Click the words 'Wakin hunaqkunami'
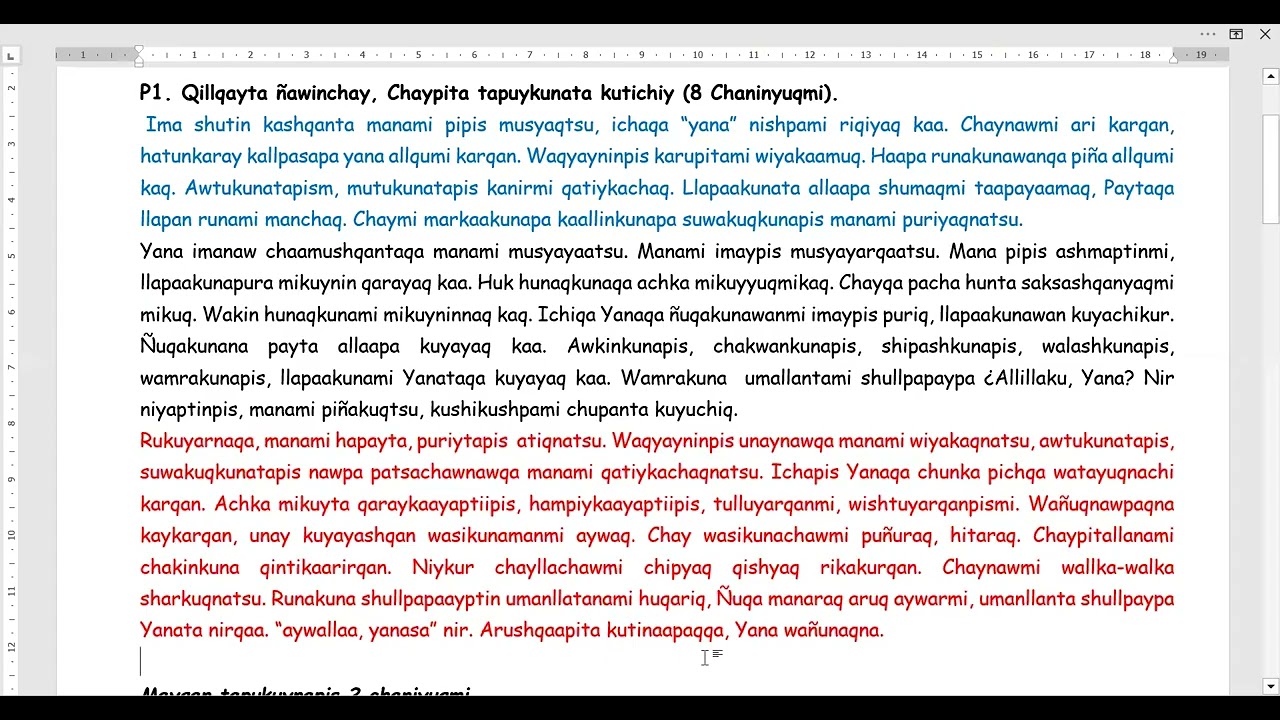Image resolution: width=1280 pixels, height=720 pixels. [291, 315]
